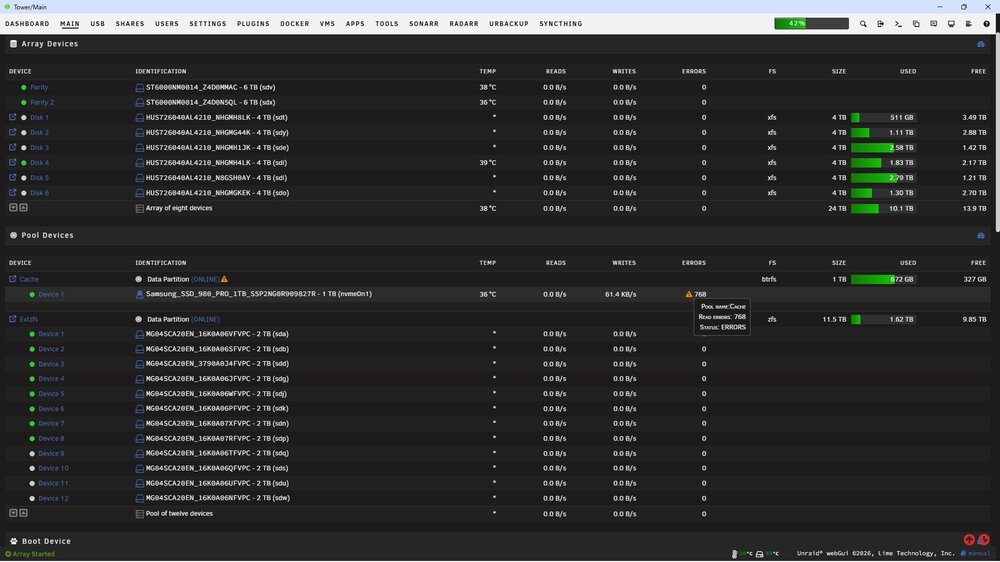This screenshot has height=562, width=1000.
Task: Open the Parity 2 device link
Action: click(42, 102)
